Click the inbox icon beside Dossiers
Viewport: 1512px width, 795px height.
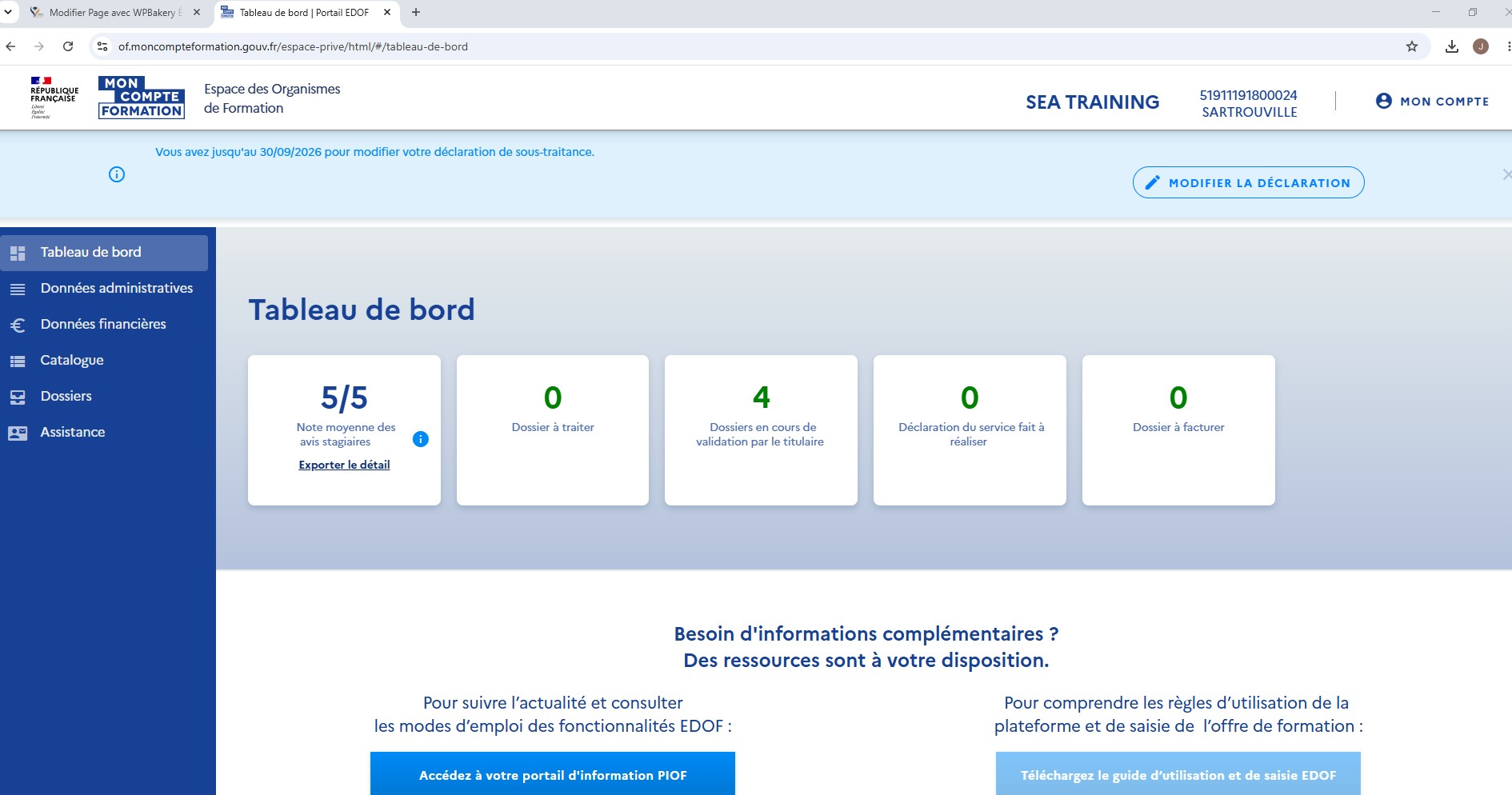tap(18, 397)
